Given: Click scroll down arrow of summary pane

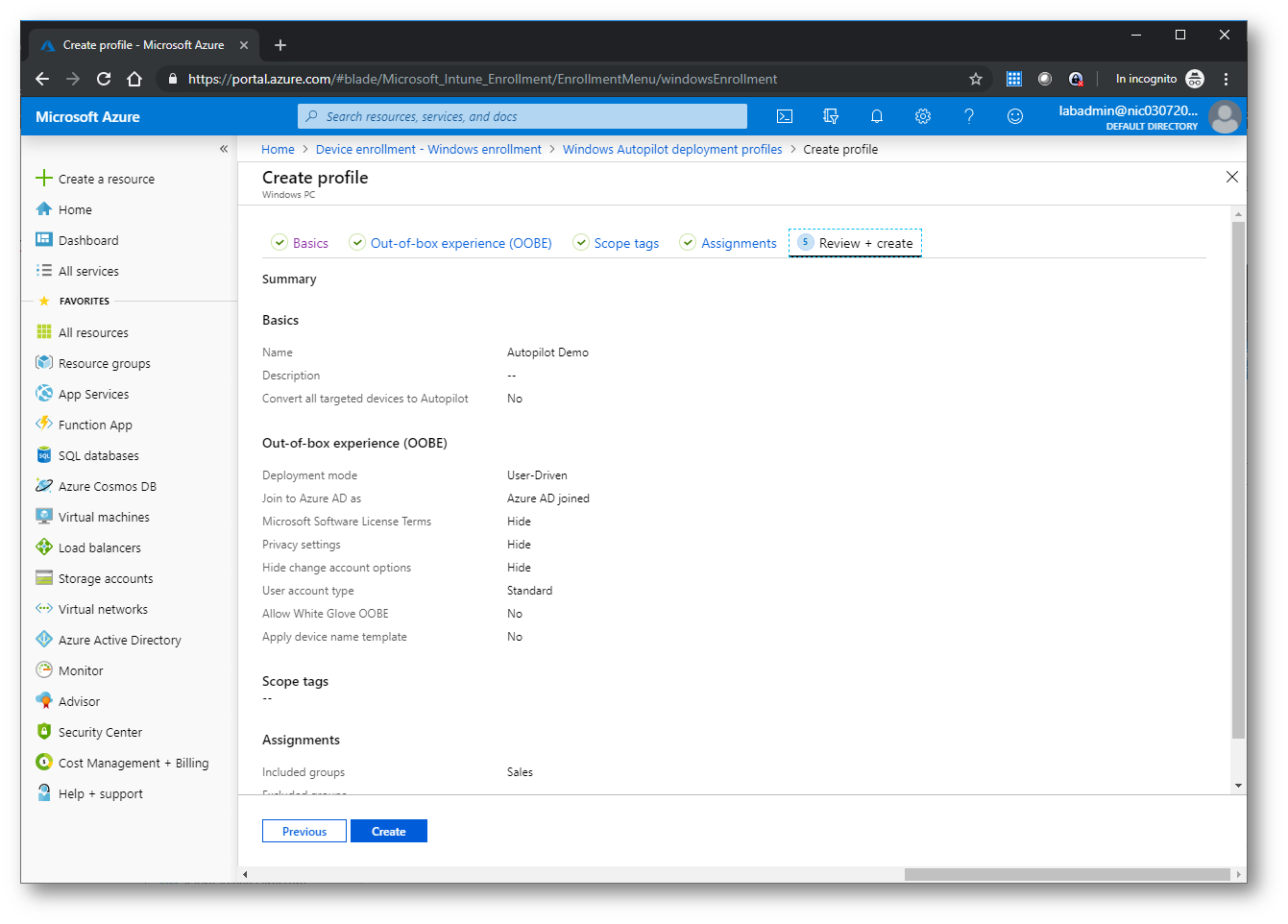Looking at the screenshot, I should 1238,786.
